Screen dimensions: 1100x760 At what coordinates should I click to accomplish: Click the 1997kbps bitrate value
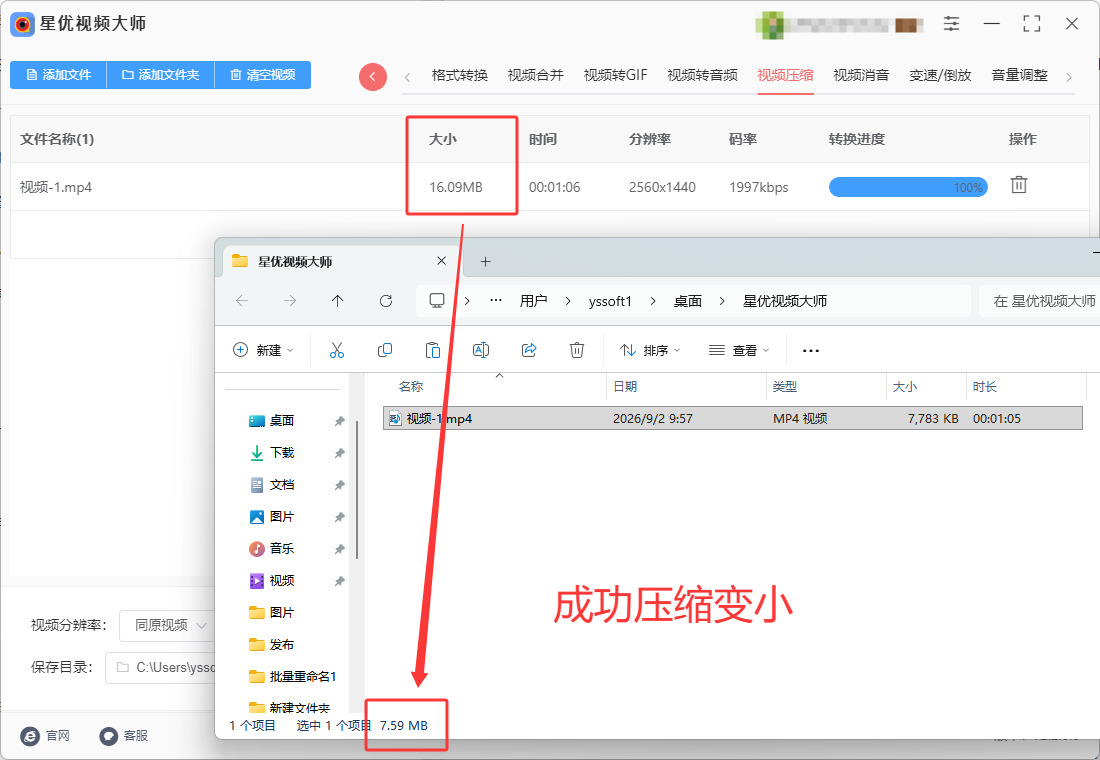pos(758,187)
